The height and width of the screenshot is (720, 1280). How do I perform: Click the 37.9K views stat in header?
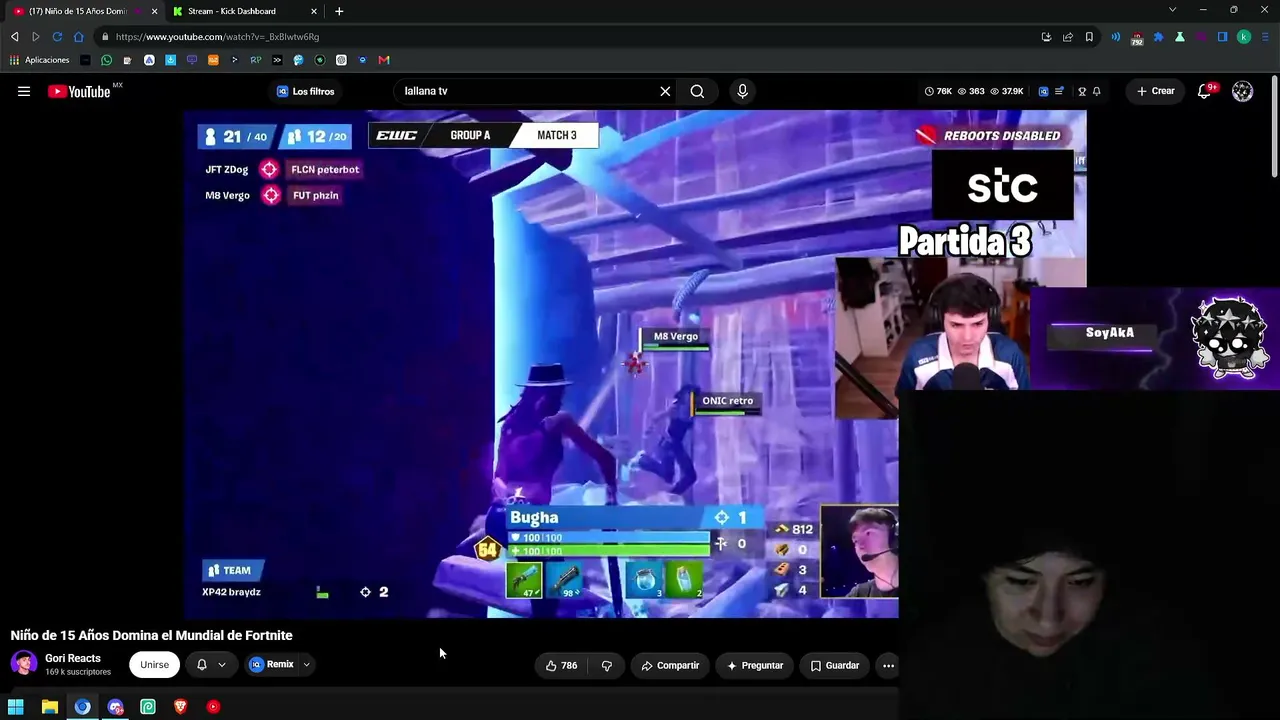[1007, 91]
